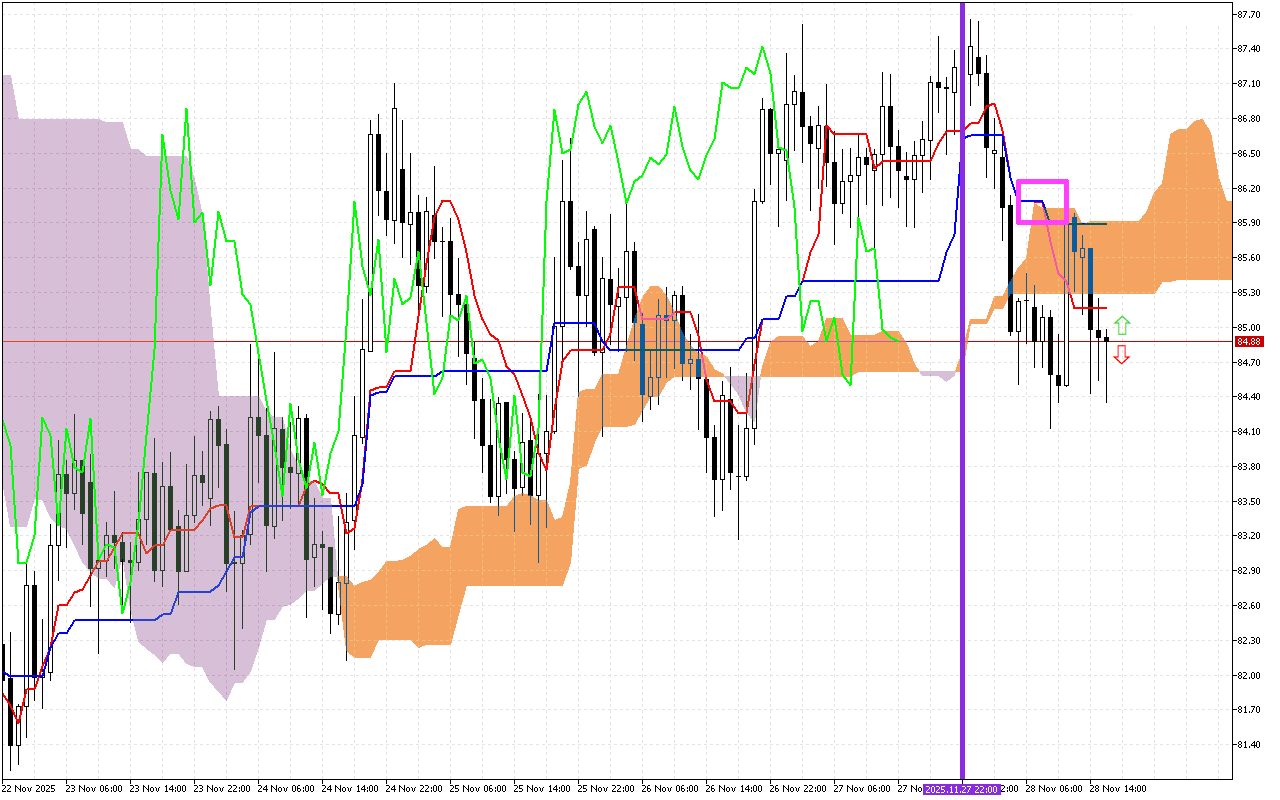Click the red down arrow marker
This screenshot has height=800, width=1280.
coord(1122,354)
